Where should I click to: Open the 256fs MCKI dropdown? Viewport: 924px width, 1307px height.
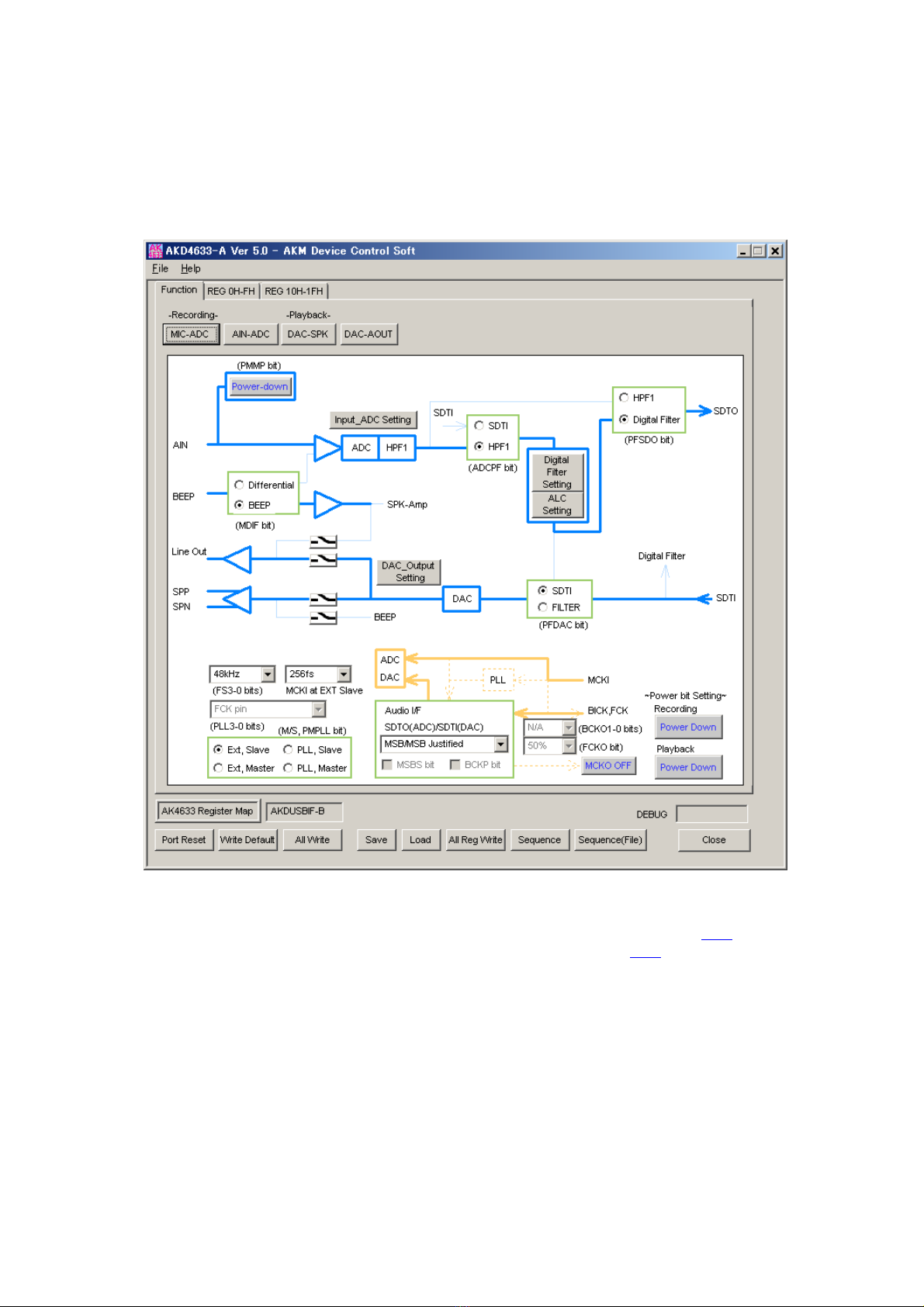click(344, 675)
